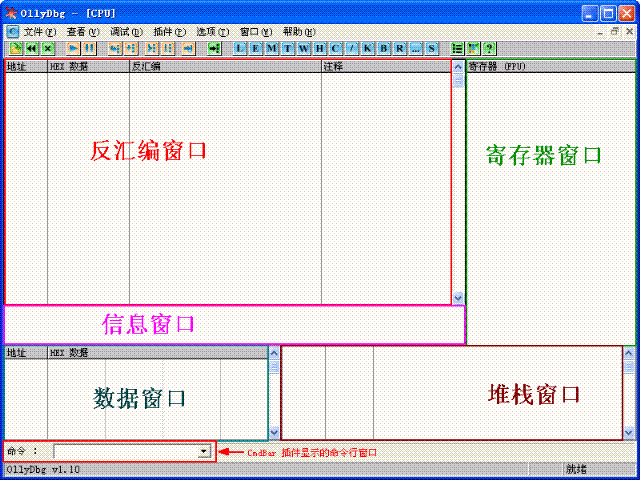Image resolution: width=640 pixels, height=480 pixels.
Task: Click the OllyDbg v1.10 status bar text
Action: tap(43, 469)
